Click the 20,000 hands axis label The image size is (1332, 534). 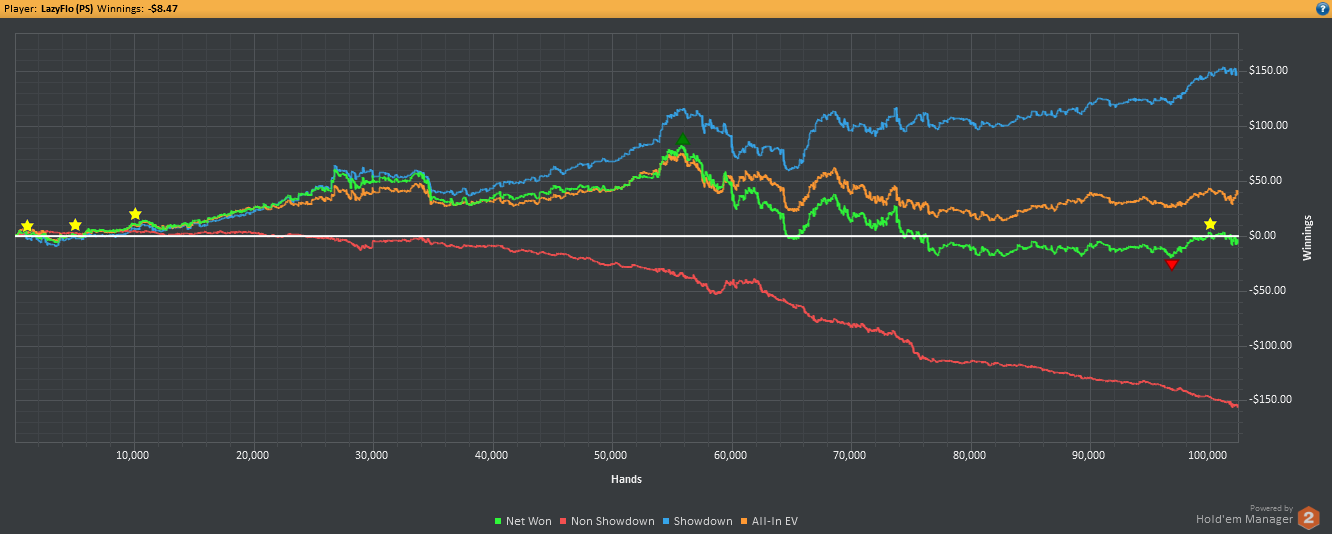(x=252, y=455)
